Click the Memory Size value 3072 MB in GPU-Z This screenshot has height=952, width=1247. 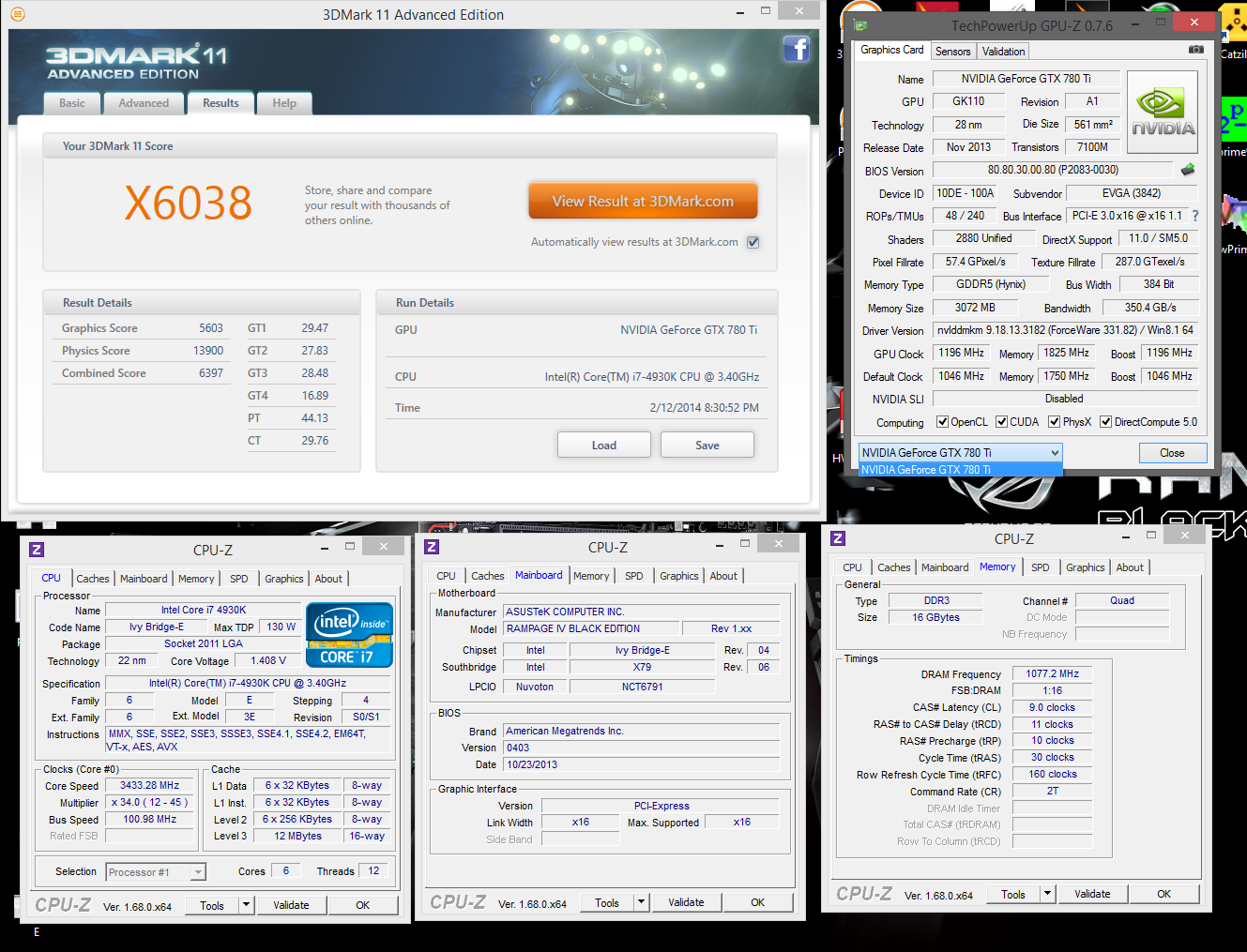[975, 308]
